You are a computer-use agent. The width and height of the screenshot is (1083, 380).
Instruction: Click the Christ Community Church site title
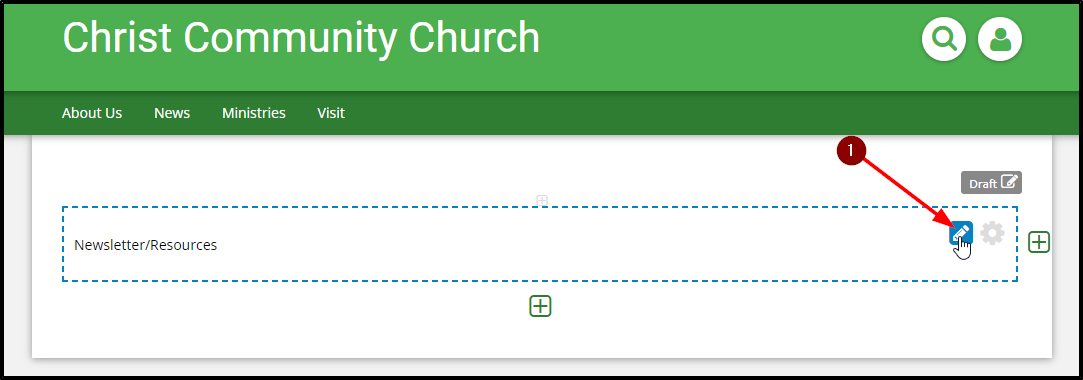coord(301,37)
